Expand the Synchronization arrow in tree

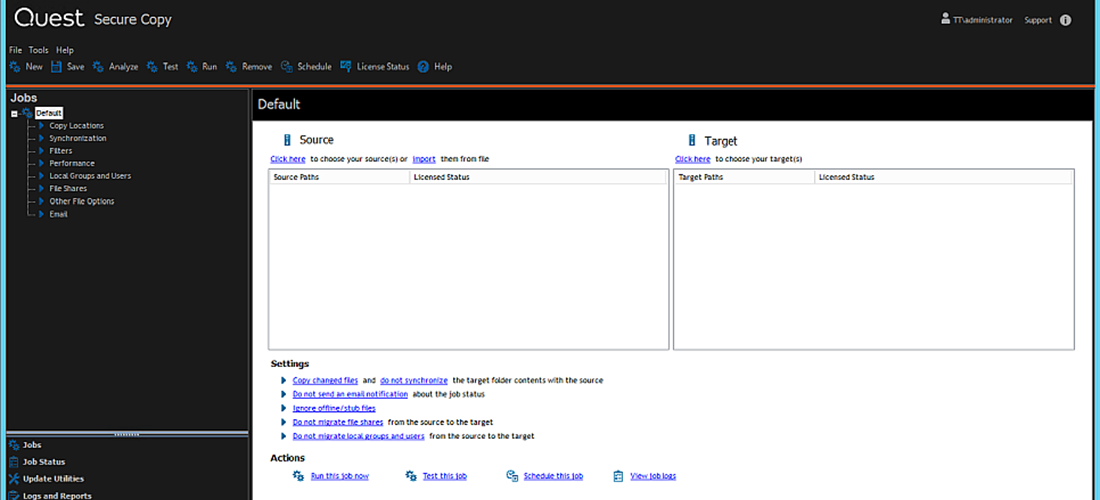41,138
